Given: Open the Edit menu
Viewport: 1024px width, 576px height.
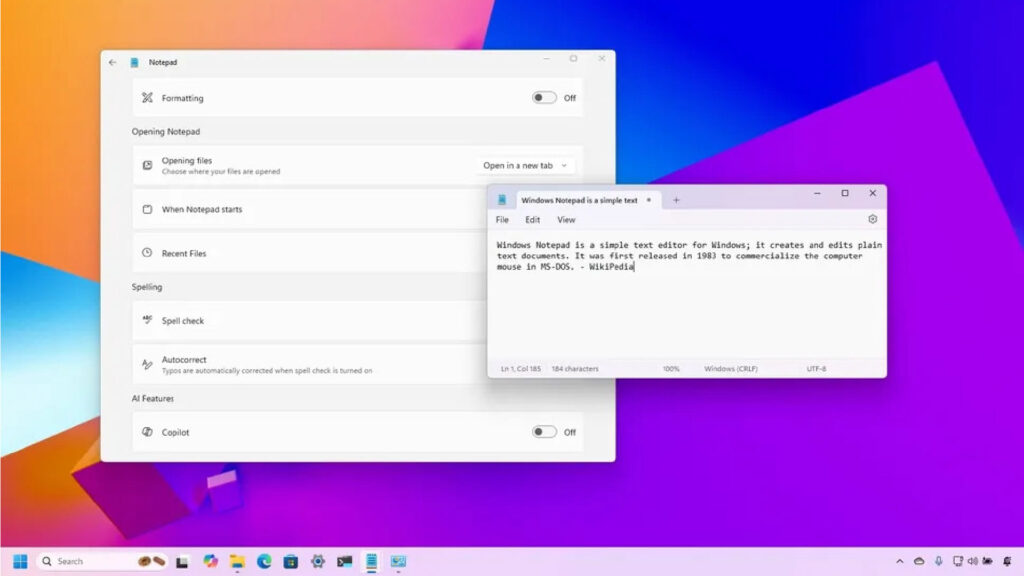Looking at the screenshot, I should (533, 220).
